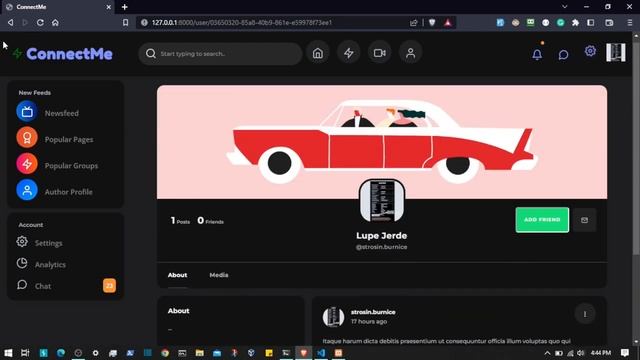Open the home icon in top navigation

[318, 53]
